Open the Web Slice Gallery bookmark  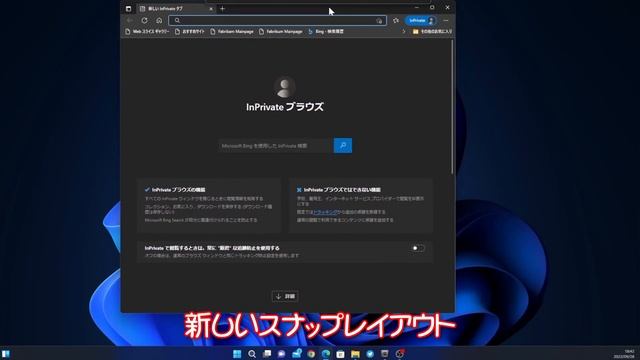[x=147, y=31]
